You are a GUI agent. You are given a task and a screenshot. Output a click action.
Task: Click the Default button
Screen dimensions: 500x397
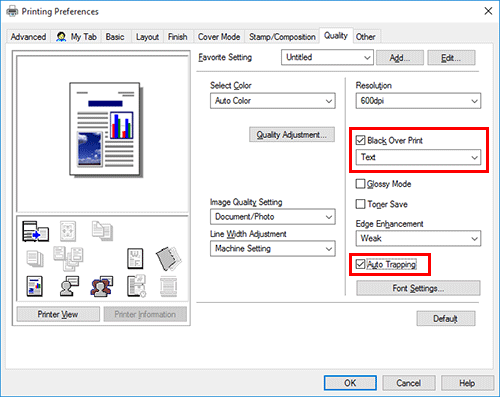446,319
